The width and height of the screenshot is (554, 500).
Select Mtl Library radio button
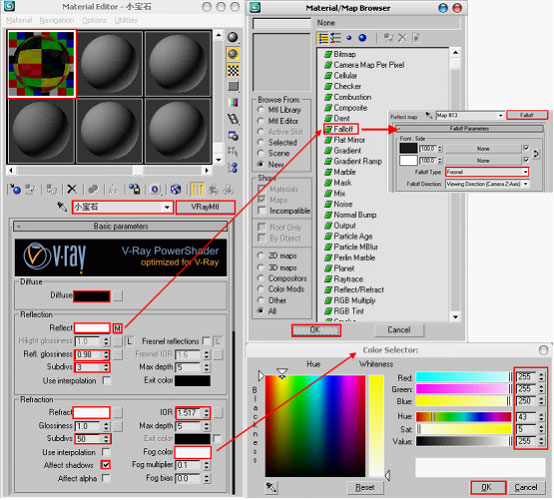click(x=260, y=110)
